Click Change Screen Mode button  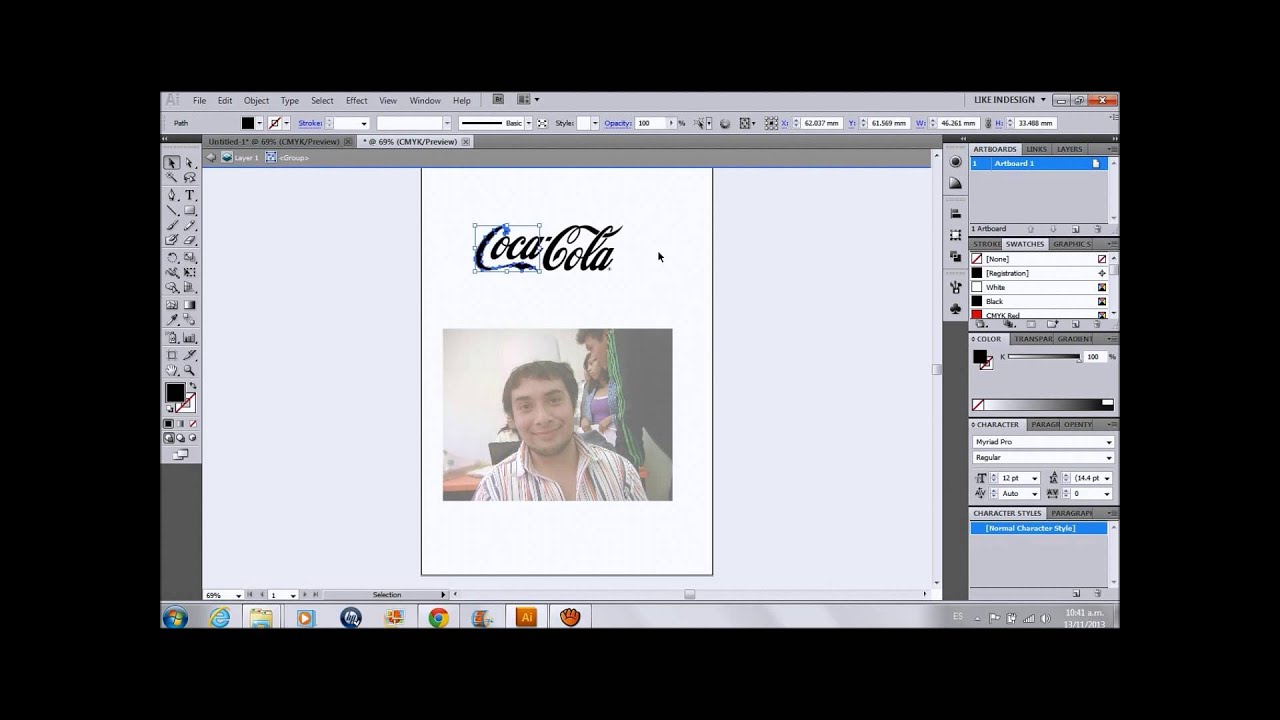(x=180, y=455)
